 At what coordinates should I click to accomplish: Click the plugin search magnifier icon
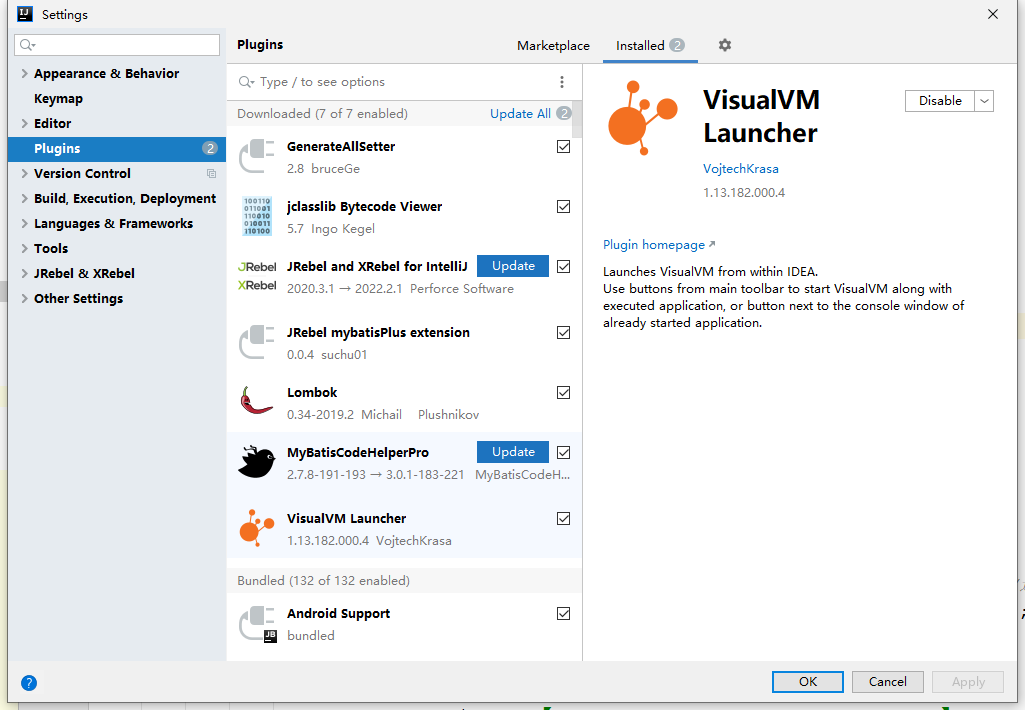pos(246,82)
